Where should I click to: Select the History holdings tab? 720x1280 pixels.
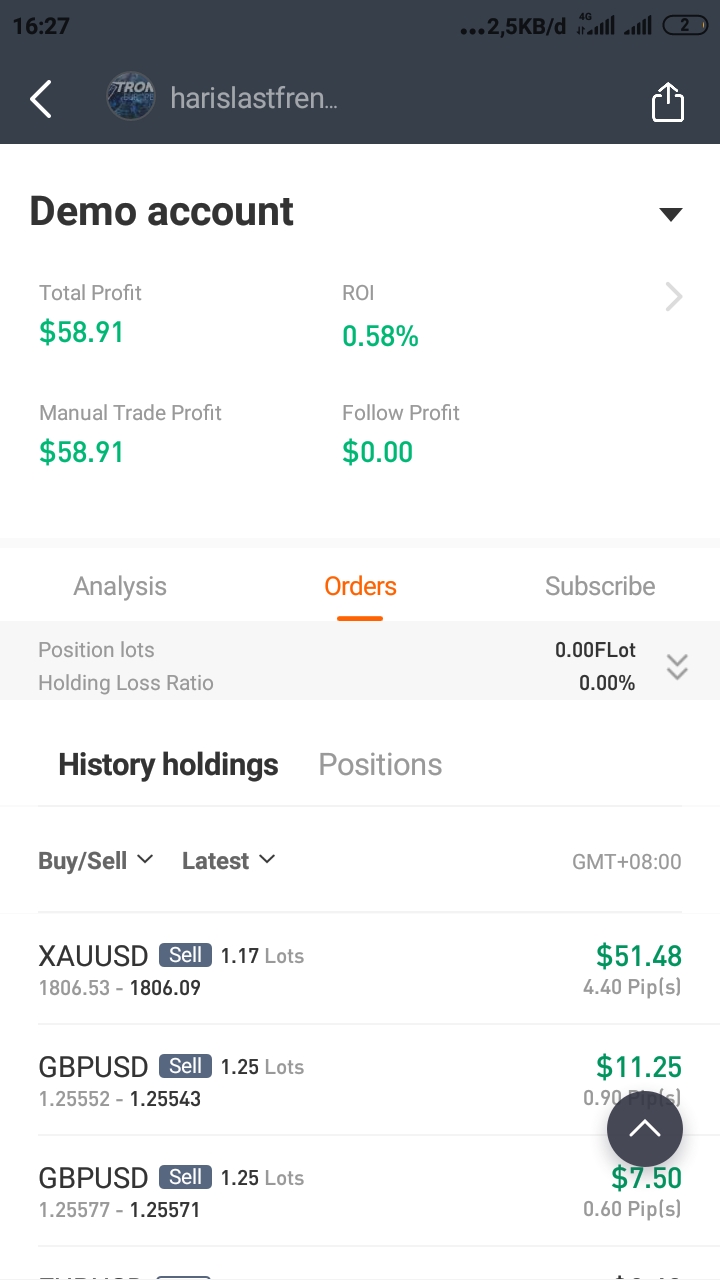click(x=168, y=765)
